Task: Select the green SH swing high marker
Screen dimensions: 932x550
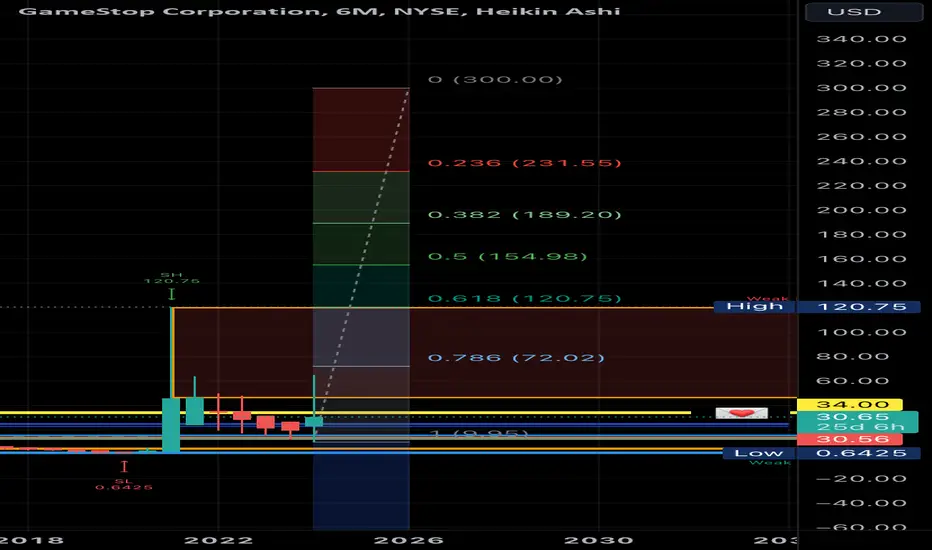Action: point(171,285)
